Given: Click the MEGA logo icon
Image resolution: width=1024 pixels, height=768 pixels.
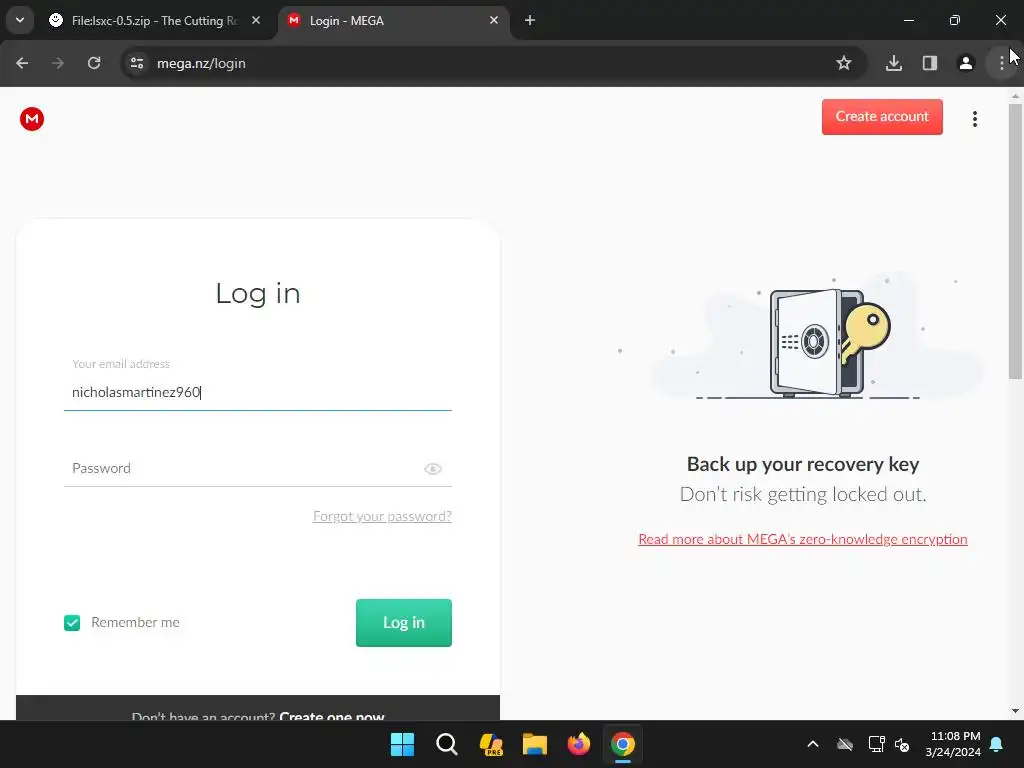Looking at the screenshot, I should [x=31, y=119].
